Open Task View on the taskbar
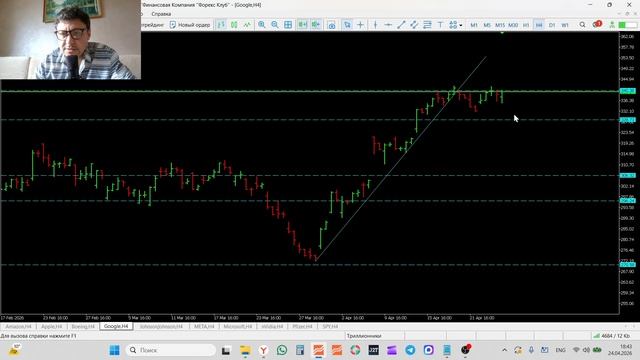 pyautogui.click(x=226, y=350)
